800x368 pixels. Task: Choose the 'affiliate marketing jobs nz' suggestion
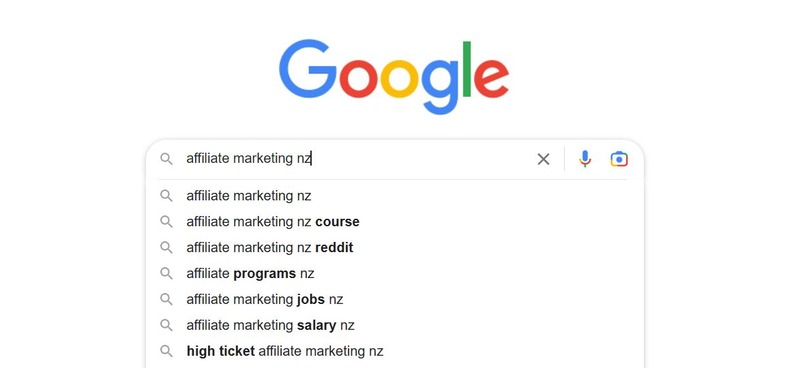(394, 299)
